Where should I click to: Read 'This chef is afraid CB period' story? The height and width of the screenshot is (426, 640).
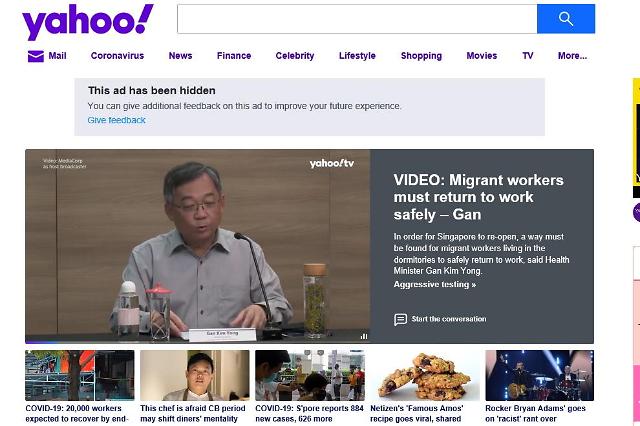(193, 413)
